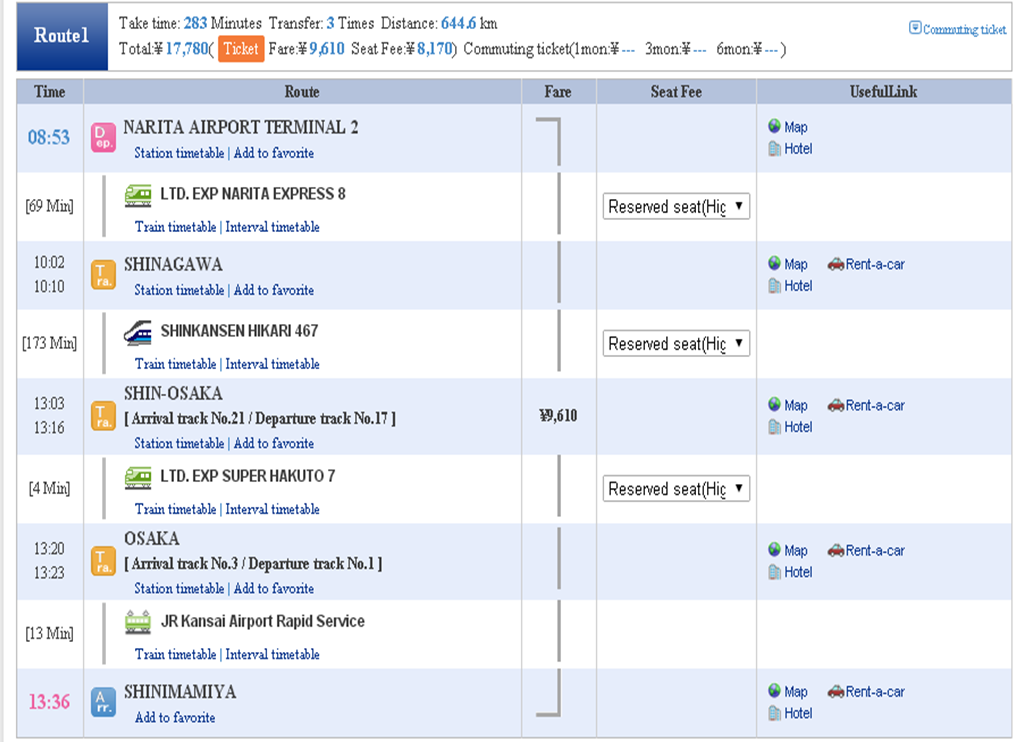The image size is (1021, 742).
Task: Add Shinimamiya to favorite
Action: (x=175, y=718)
